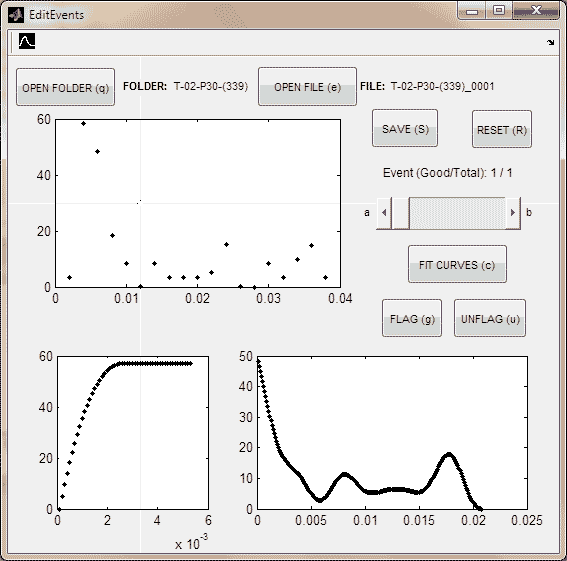This screenshot has width=567, height=561.
Task: Click the bottom-right decaying curve plot
Action: 392,433
